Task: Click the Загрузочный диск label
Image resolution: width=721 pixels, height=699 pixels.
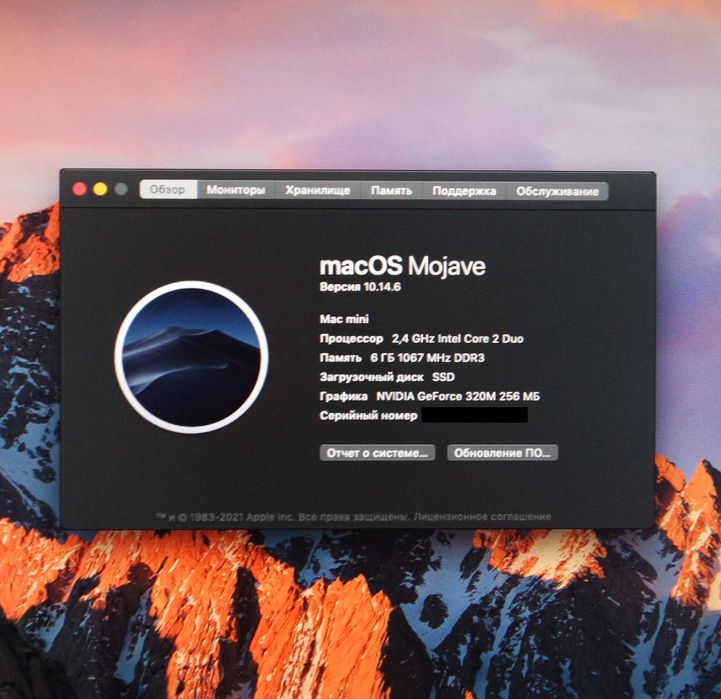Action: (x=372, y=377)
